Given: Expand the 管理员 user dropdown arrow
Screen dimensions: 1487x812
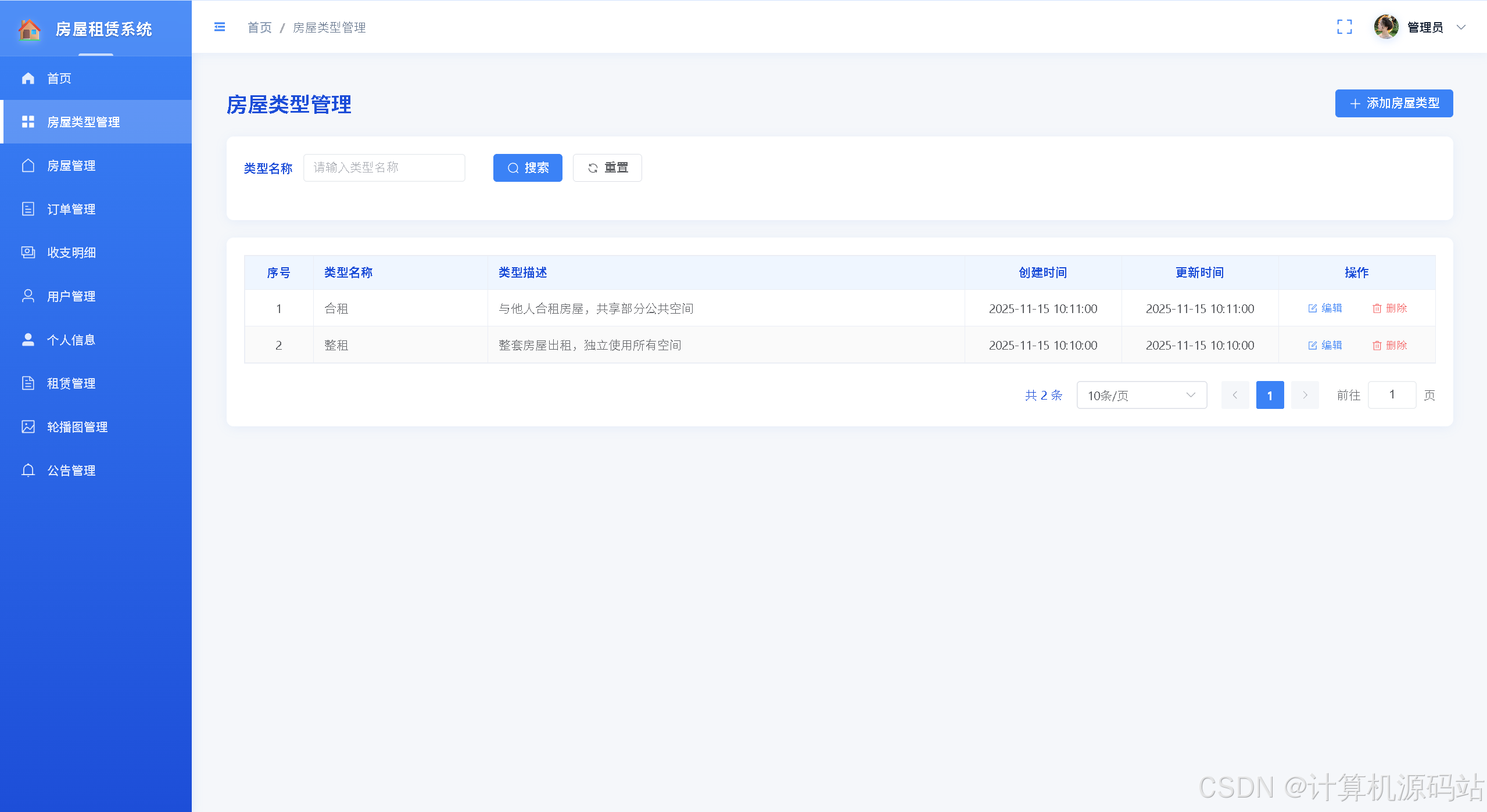Looking at the screenshot, I should pos(1461,27).
